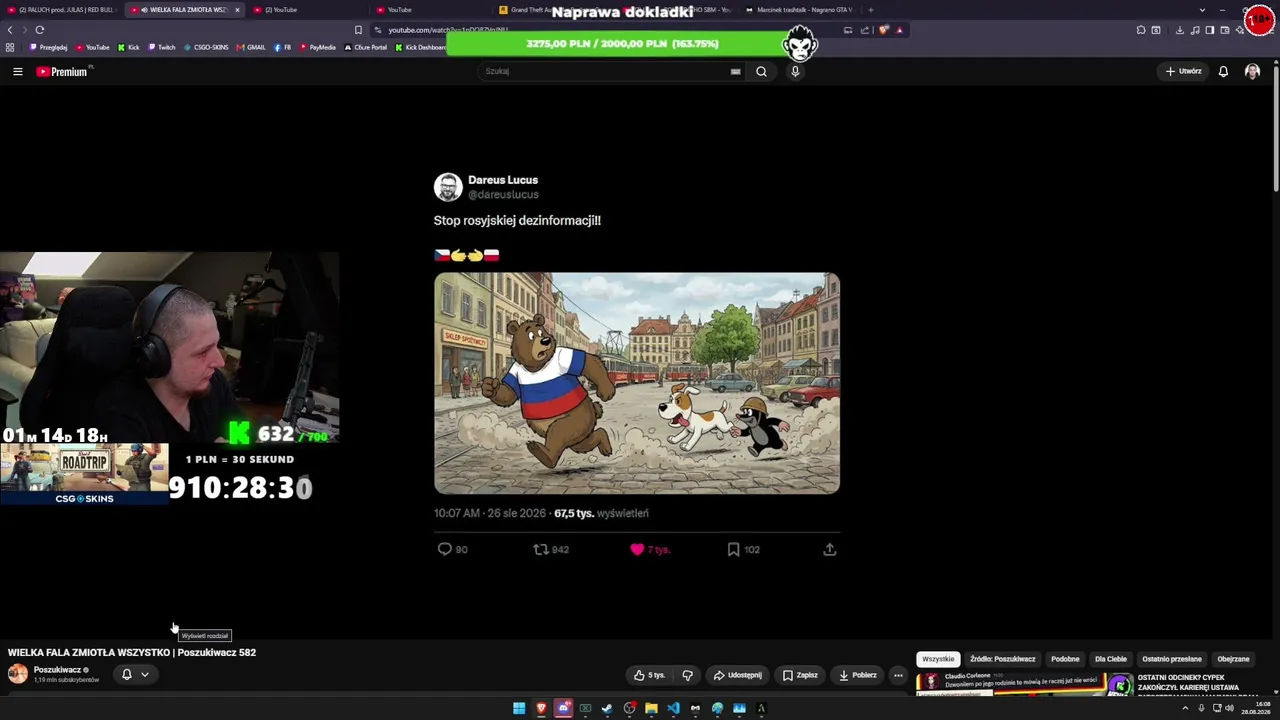This screenshot has height=720, width=1280.
Task: Select the Obejrzane filter chip
Action: coord(1233,659)
